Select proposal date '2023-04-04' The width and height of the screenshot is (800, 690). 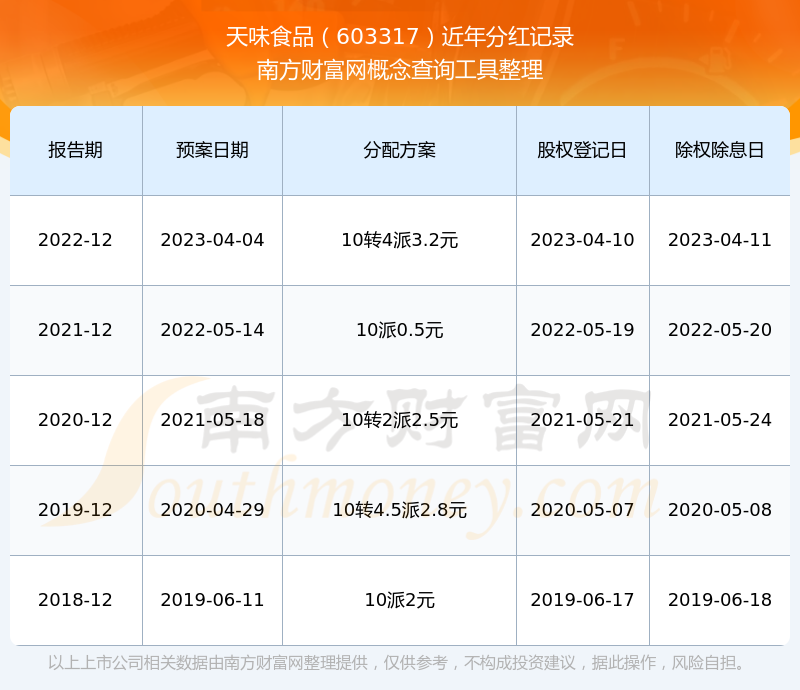tap(212, 240)
